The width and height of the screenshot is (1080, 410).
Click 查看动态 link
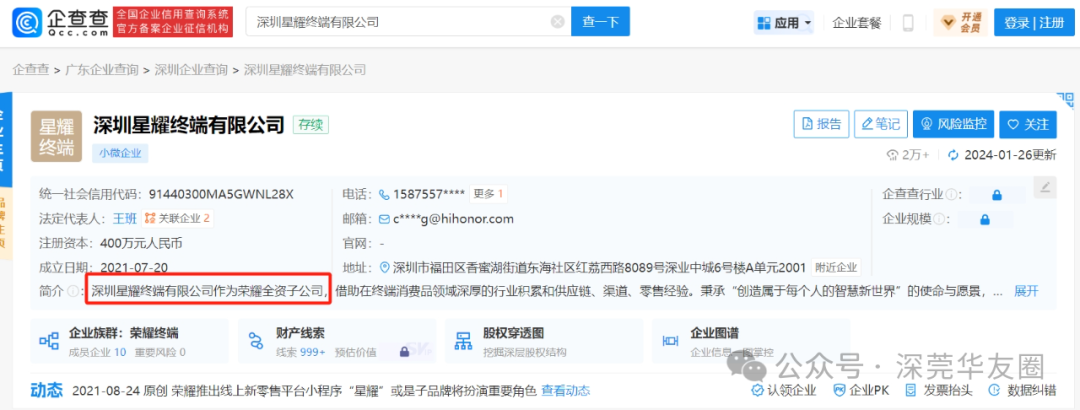click(565, 391)
